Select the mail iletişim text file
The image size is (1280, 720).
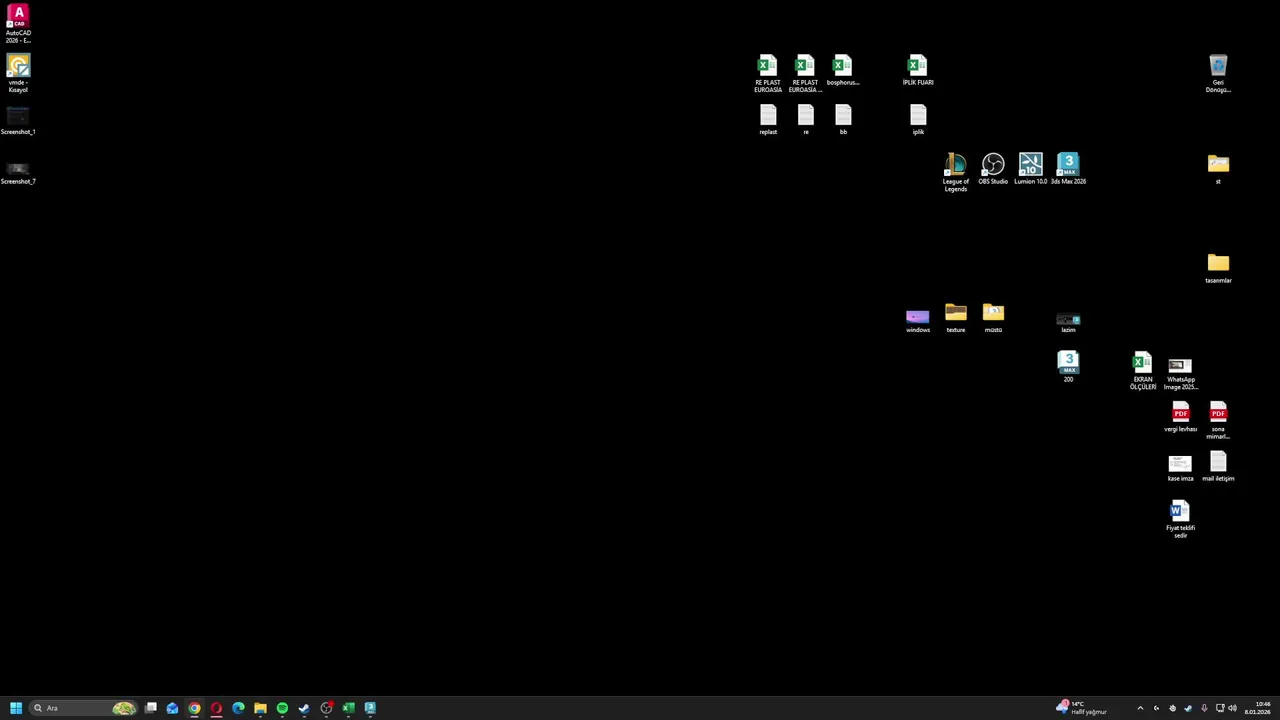coord(1218,467)
